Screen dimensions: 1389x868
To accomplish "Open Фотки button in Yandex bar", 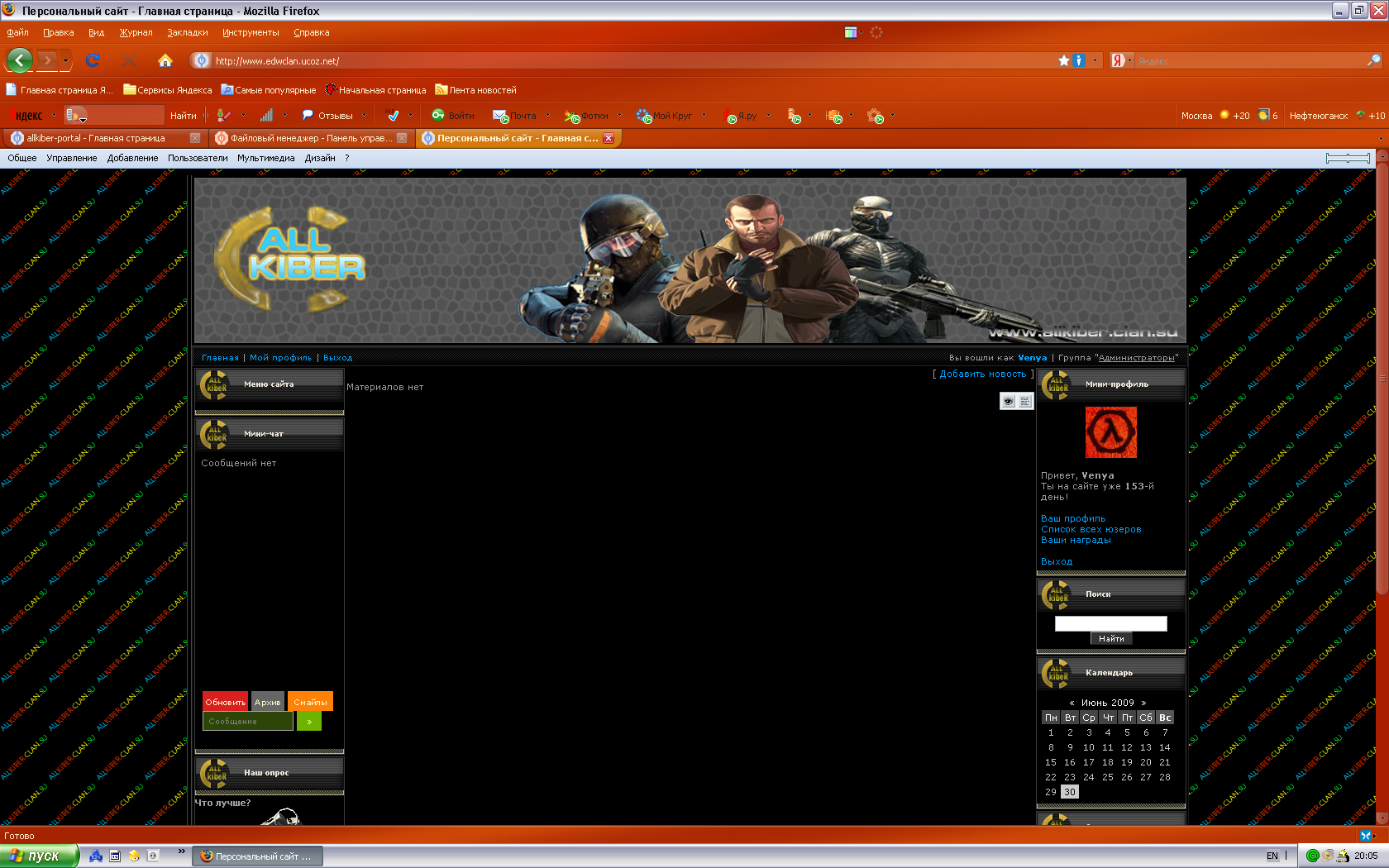I will coord(586,116).
